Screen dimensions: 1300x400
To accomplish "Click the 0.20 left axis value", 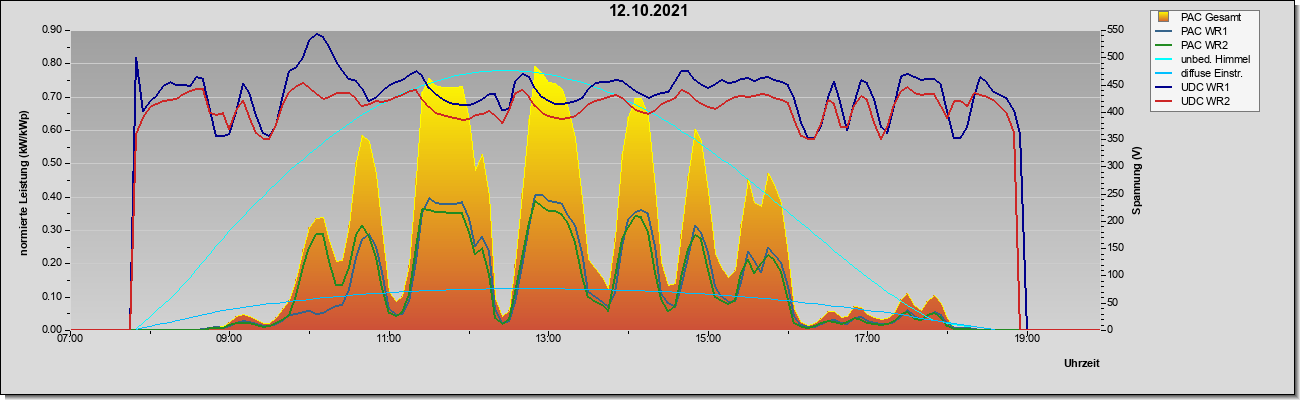I will (53, 263).
